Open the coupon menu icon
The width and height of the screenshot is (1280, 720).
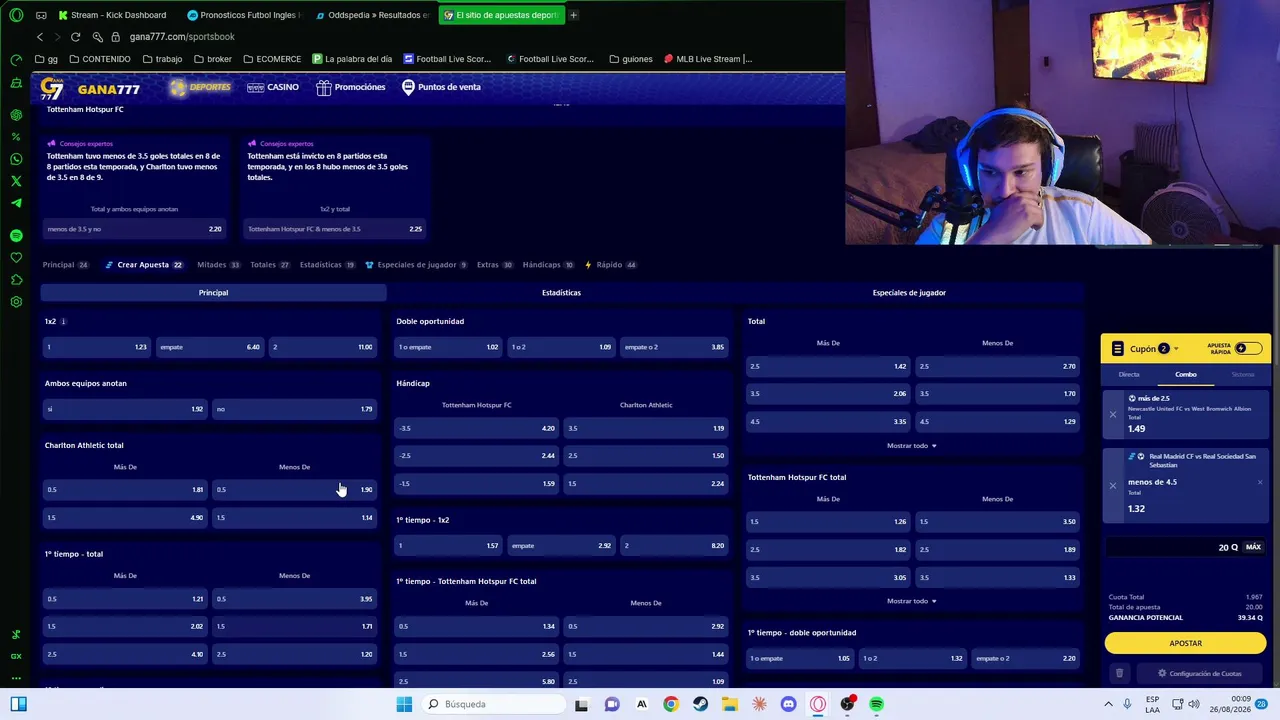[1117, 349]
